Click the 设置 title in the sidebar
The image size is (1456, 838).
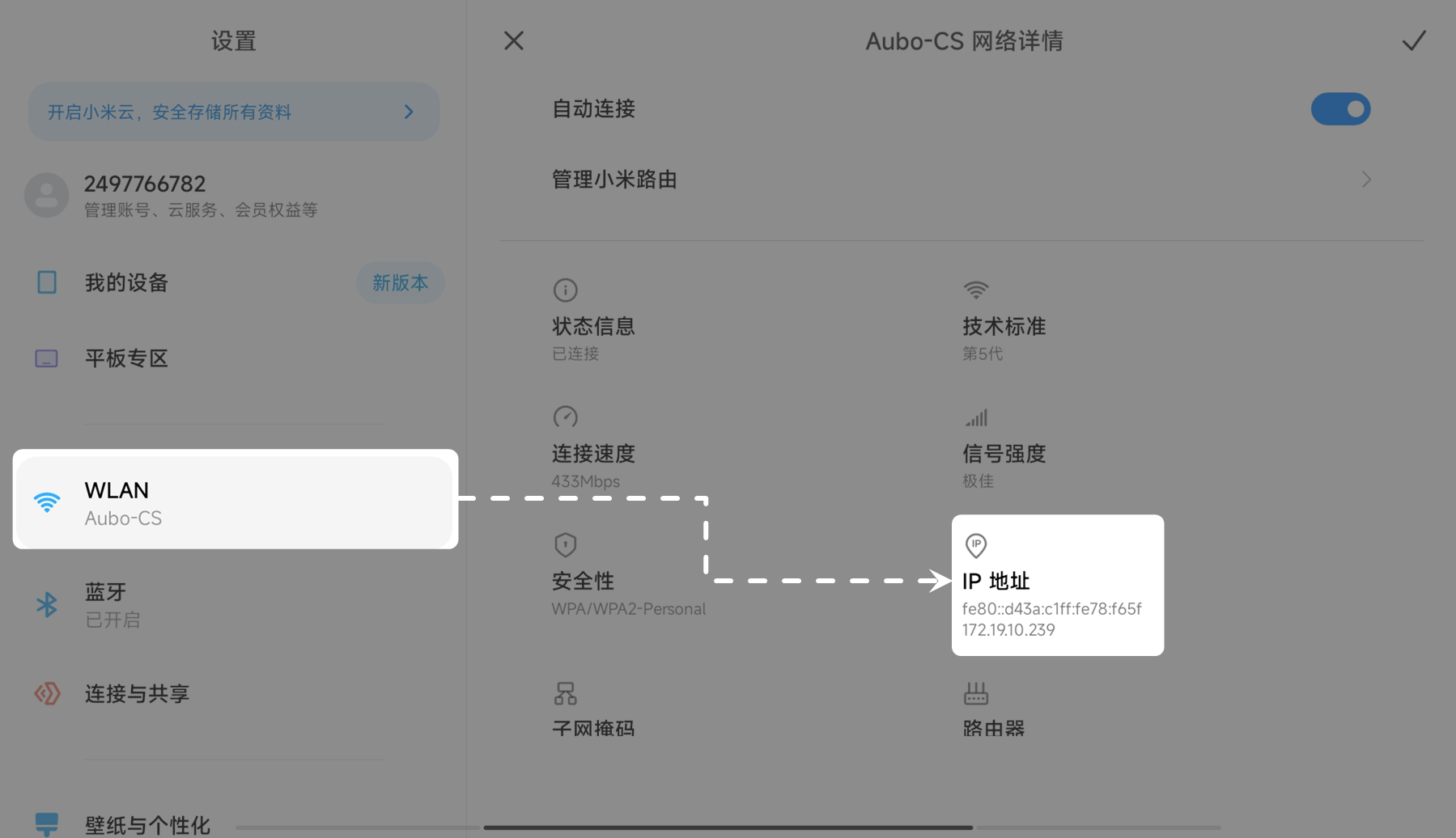[x=233, y=40]
